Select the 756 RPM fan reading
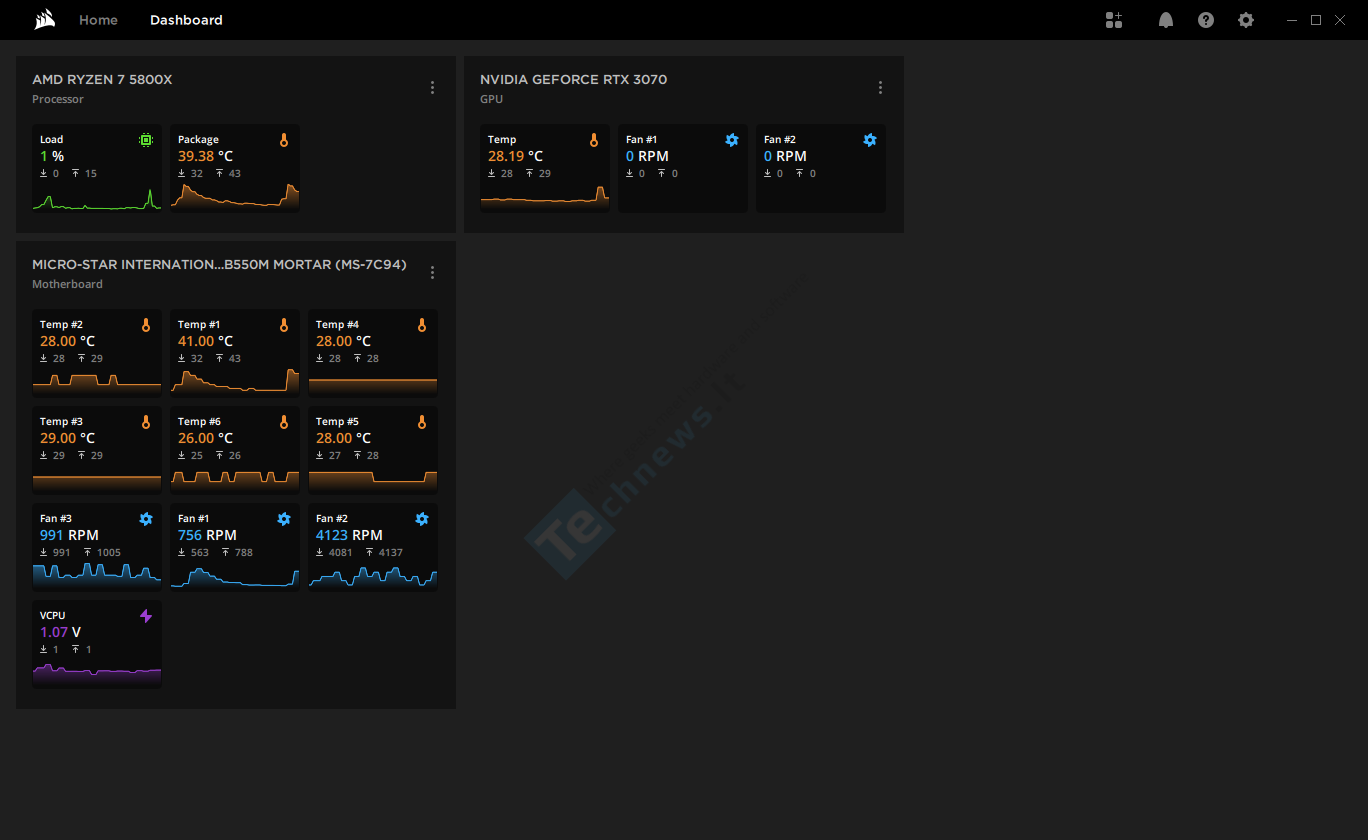This screenshot has height=840, width=1368. [207, 535]
